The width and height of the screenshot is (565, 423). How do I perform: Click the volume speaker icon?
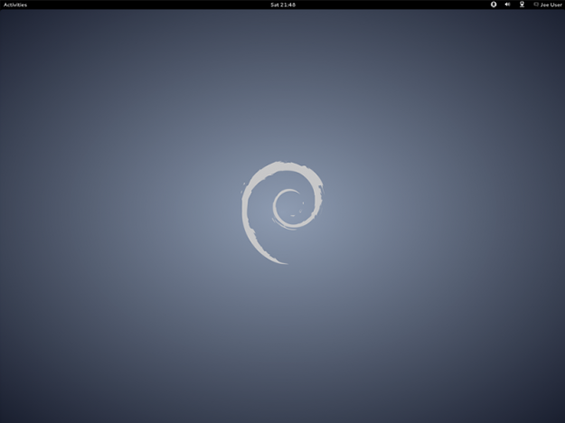click(x=507, y=5)
